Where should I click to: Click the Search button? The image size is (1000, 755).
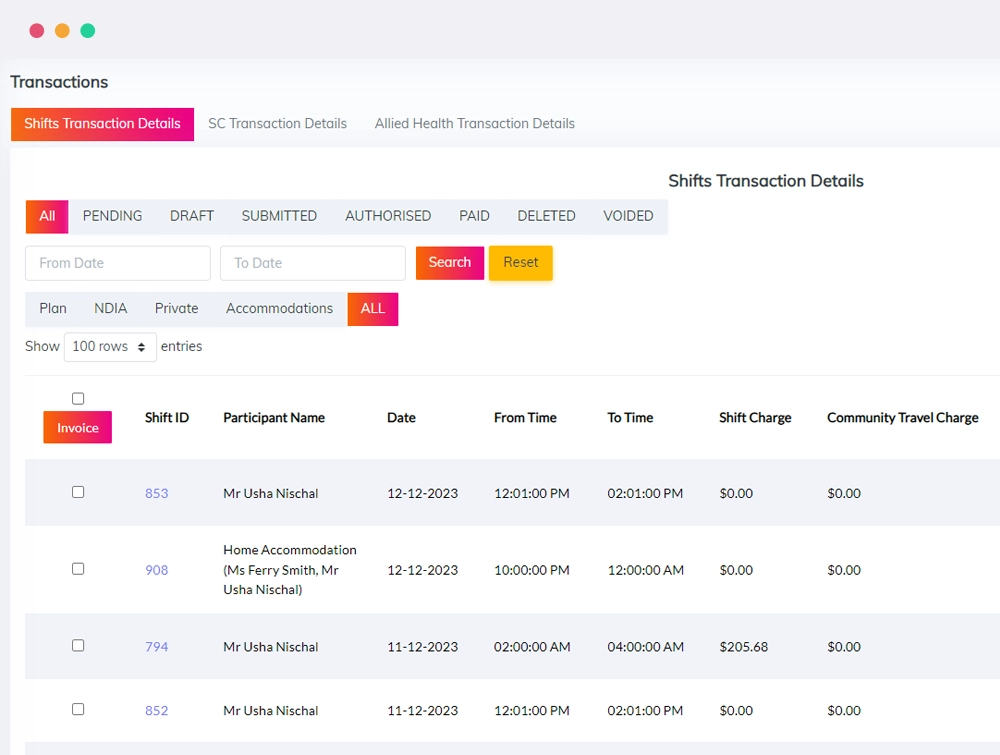(450, 263)
